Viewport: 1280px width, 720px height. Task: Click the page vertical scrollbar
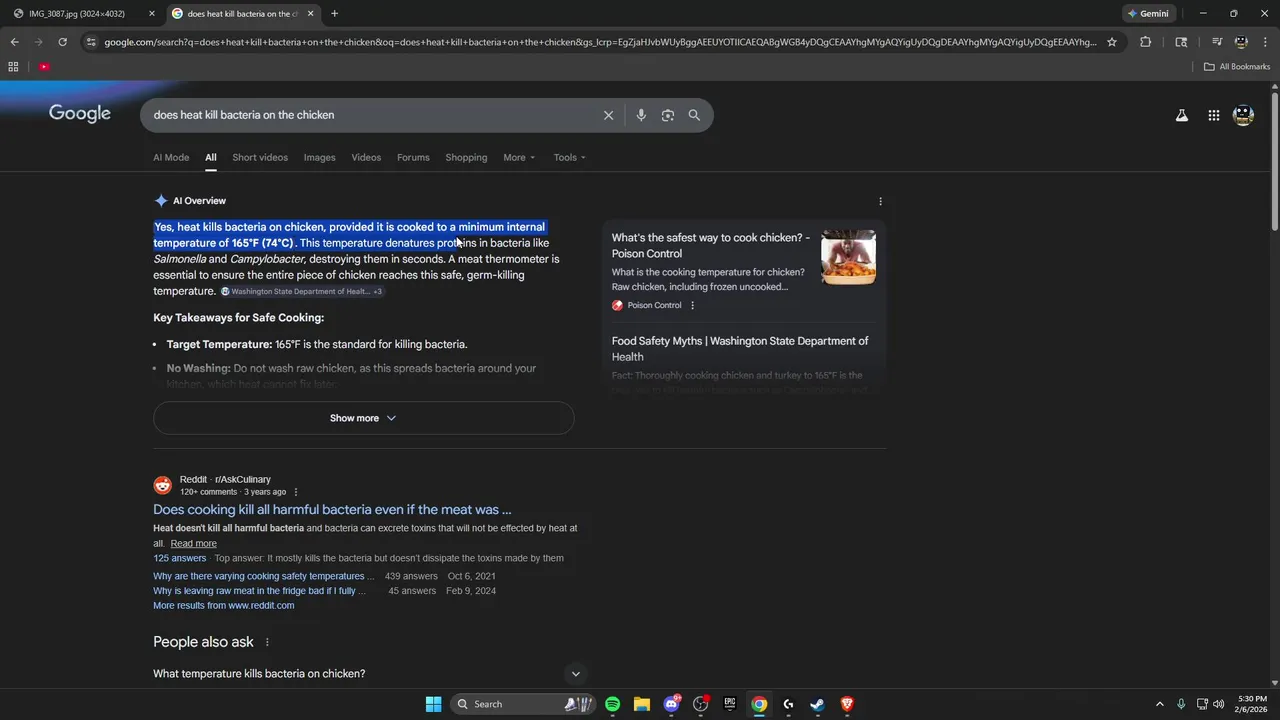(1274, 160)
